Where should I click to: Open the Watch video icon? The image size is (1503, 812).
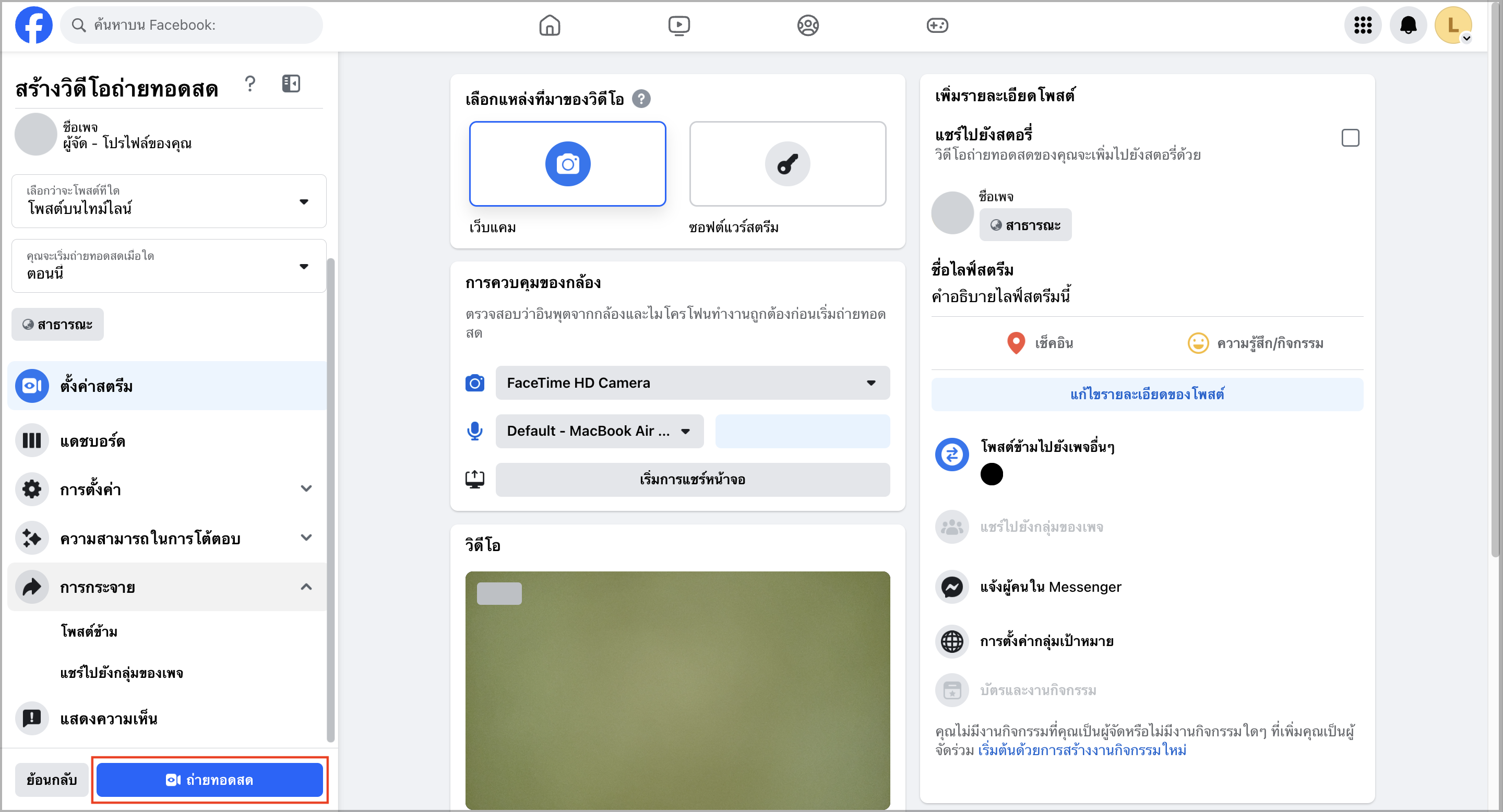(x=678, y=25)
